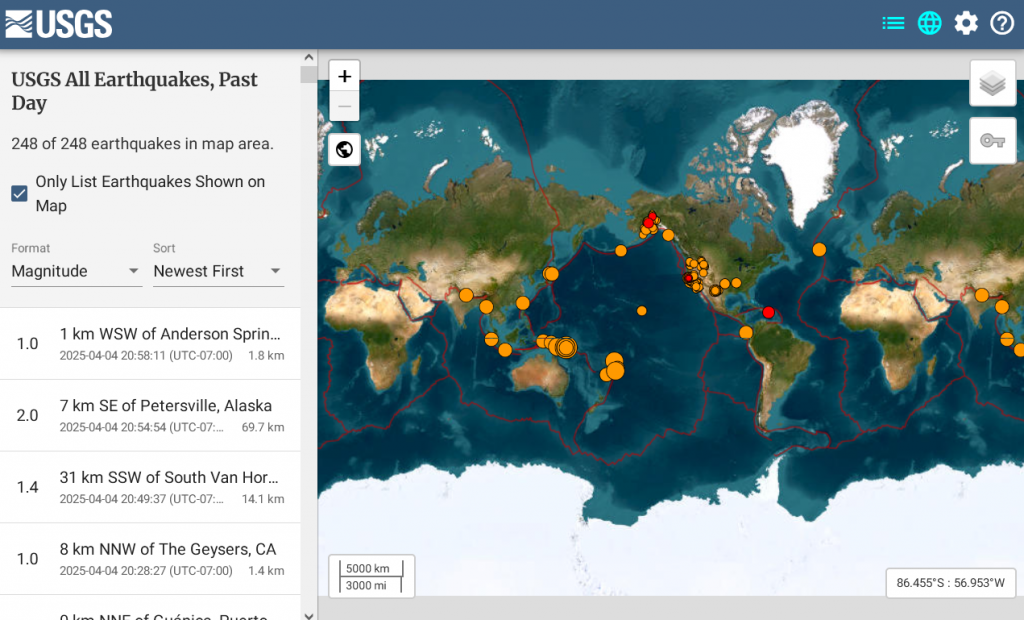
Task: Click the orange earthquake marker in mid-Atlantic
Action: pyautogui.click(x=819, y=250)
